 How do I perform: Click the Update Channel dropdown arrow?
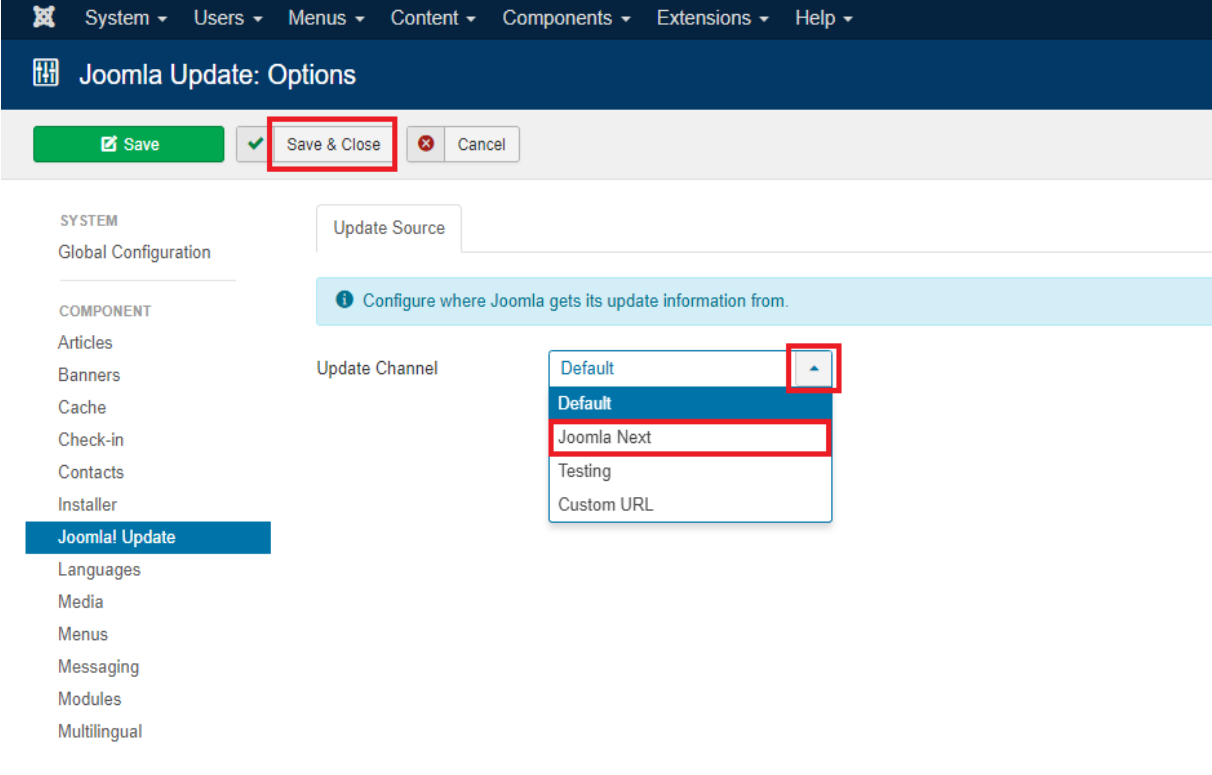tap(814, 368)
